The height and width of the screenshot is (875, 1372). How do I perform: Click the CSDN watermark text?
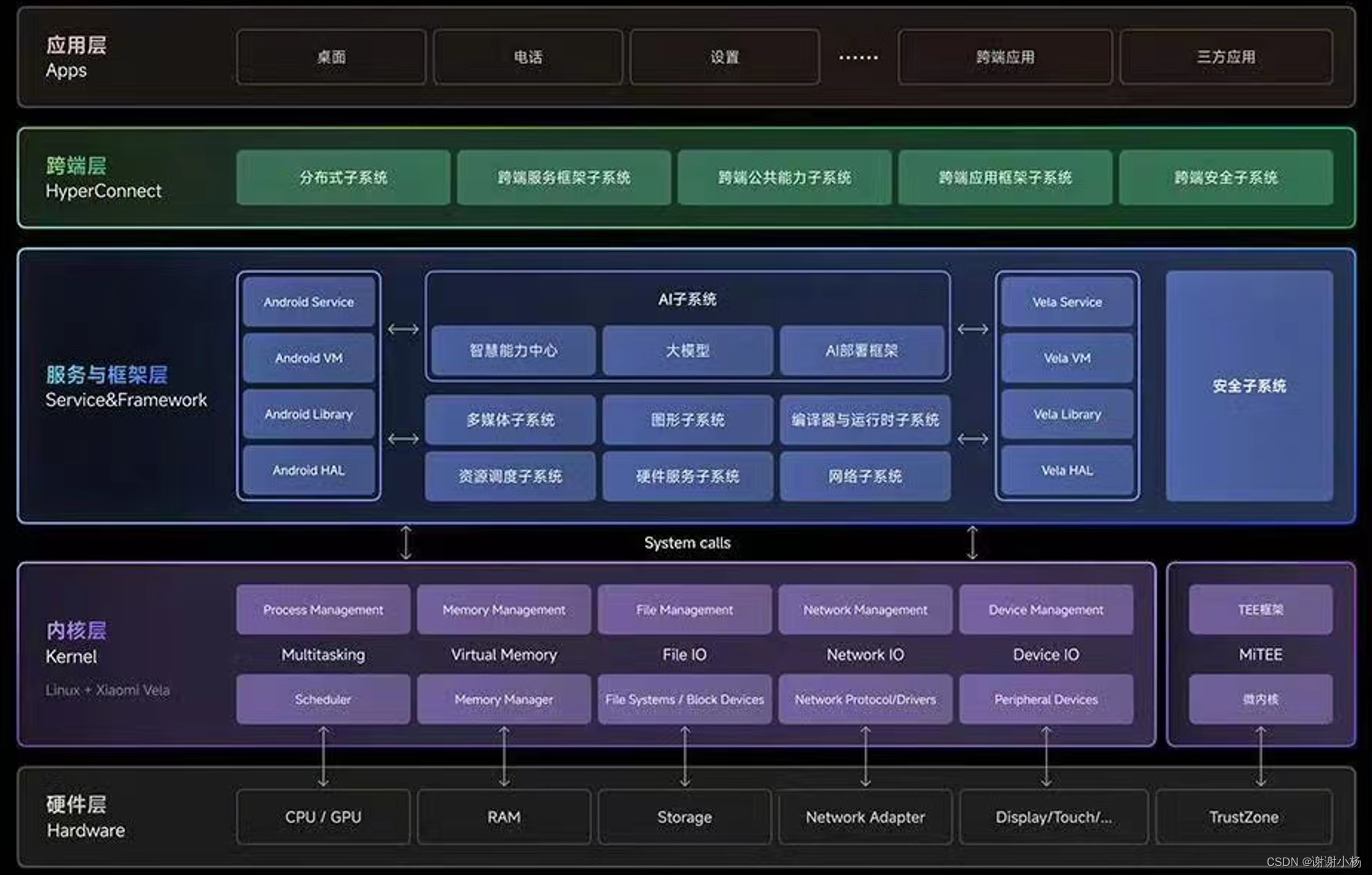point(1312,862)
